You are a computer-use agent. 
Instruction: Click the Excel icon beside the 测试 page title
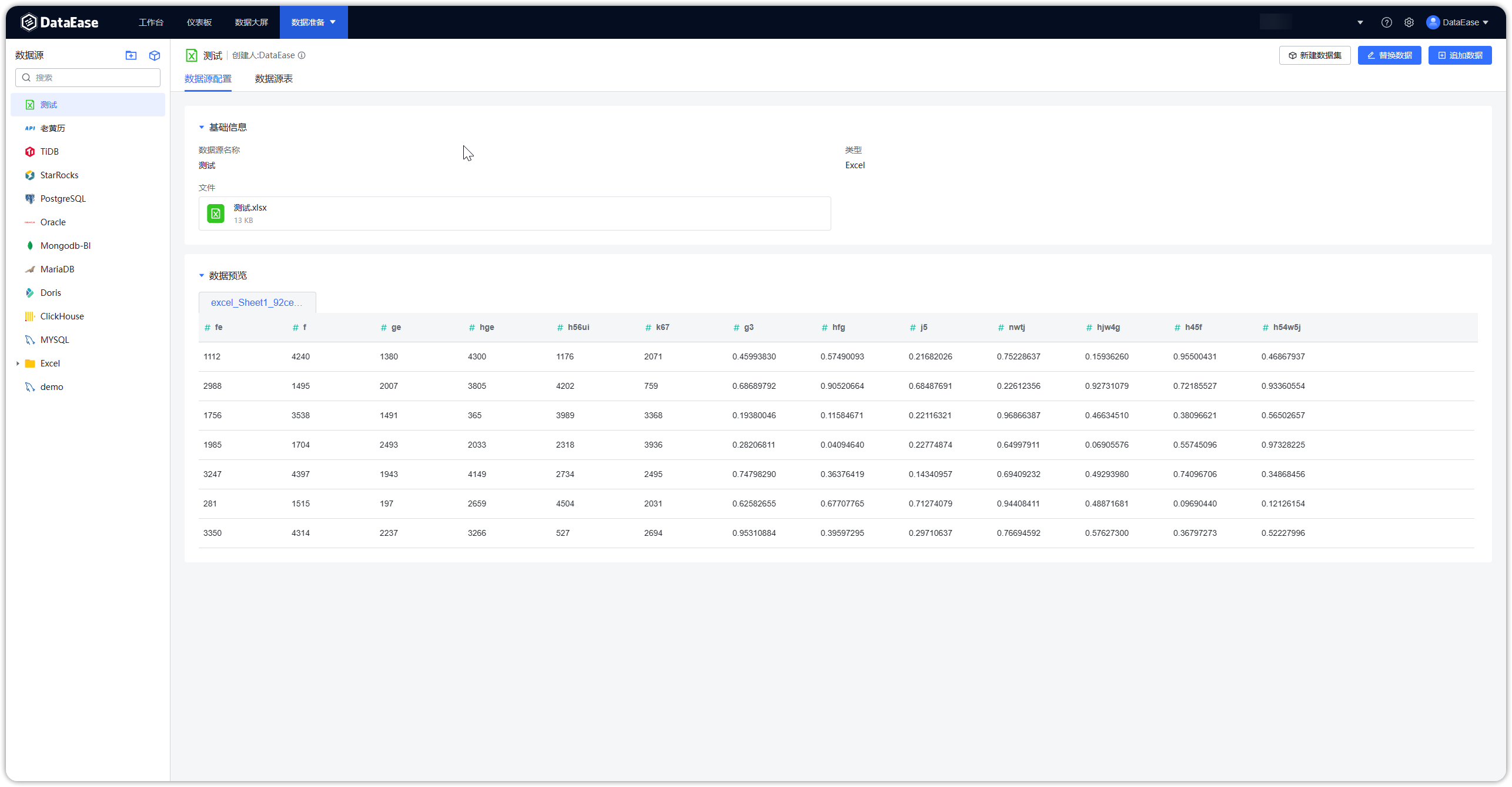pos(192,55)
